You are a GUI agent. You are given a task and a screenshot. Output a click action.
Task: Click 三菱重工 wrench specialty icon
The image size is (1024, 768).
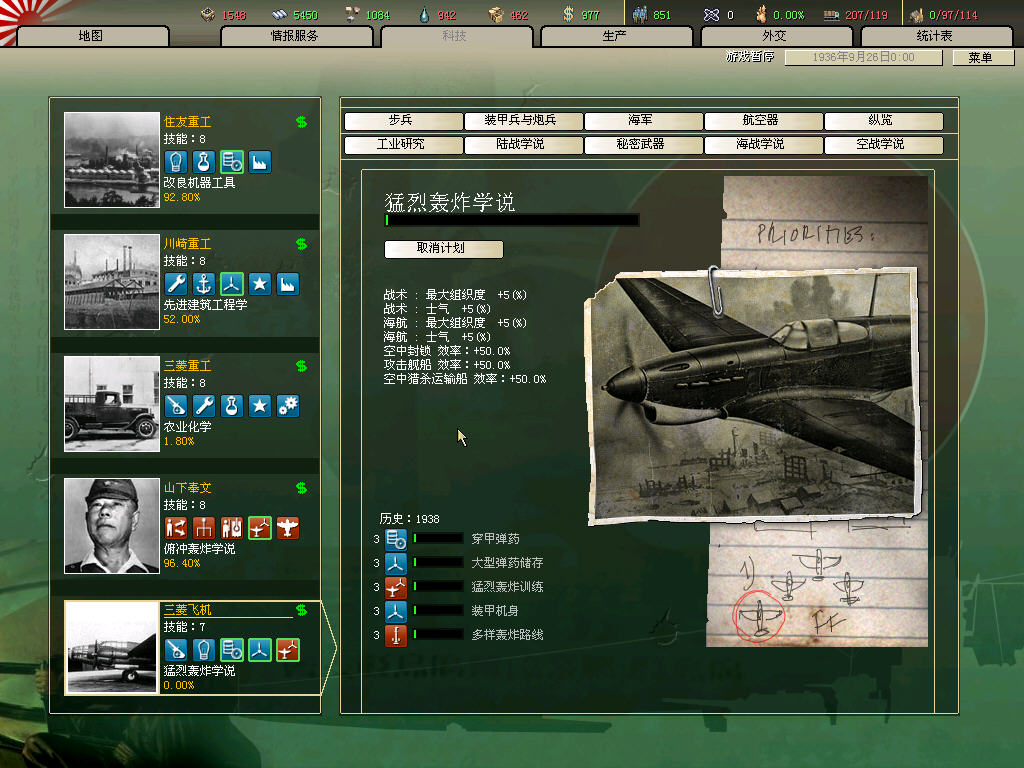coord(204,406)
